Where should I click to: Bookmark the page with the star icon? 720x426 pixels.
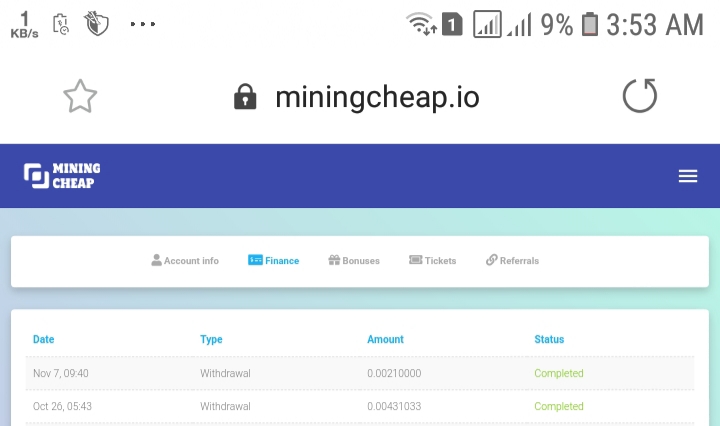tap(80, 96)
